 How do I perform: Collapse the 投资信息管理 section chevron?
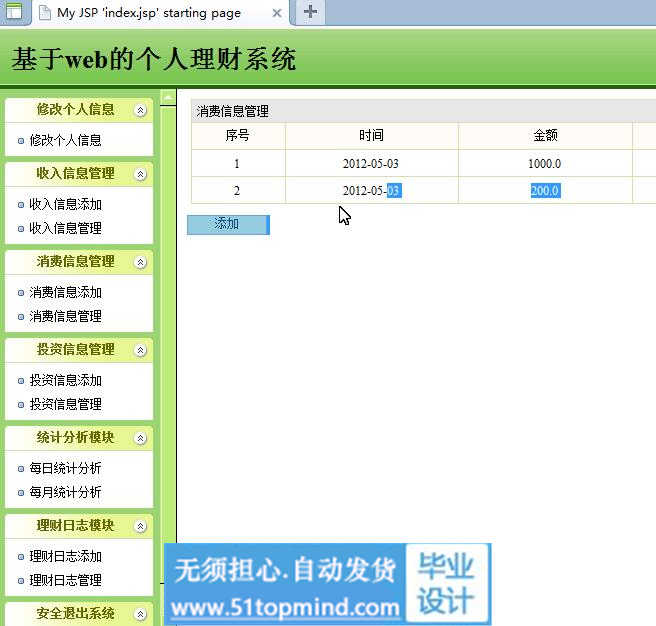point(141,350)
